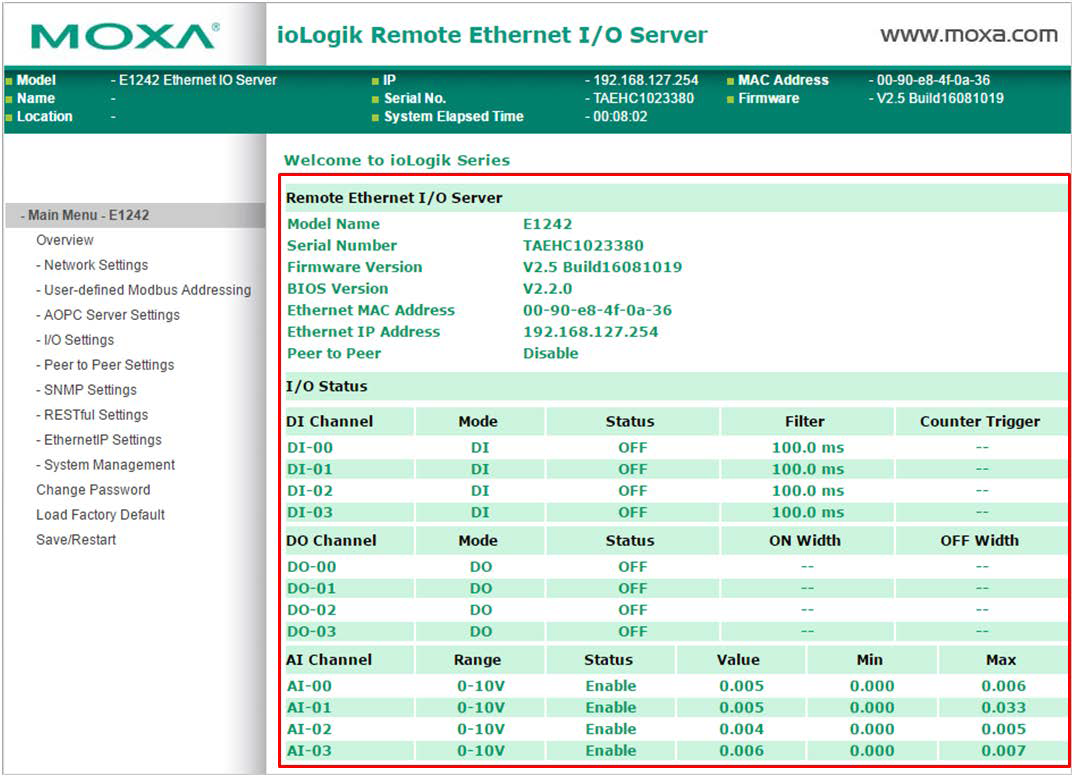Click DI-03 channel name
Image resolution: width=1073 pixels, height=778 pixels.
(x=310, y=513)
